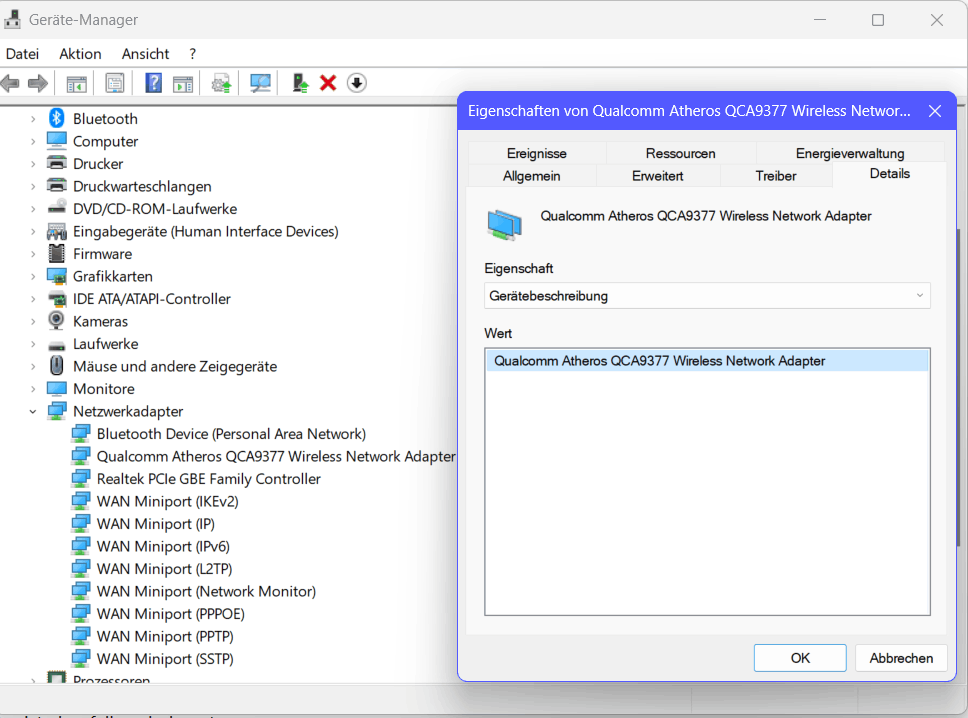Select WAN Miniport (L2TP)
968x718 pixels.
tap(164, 569)
